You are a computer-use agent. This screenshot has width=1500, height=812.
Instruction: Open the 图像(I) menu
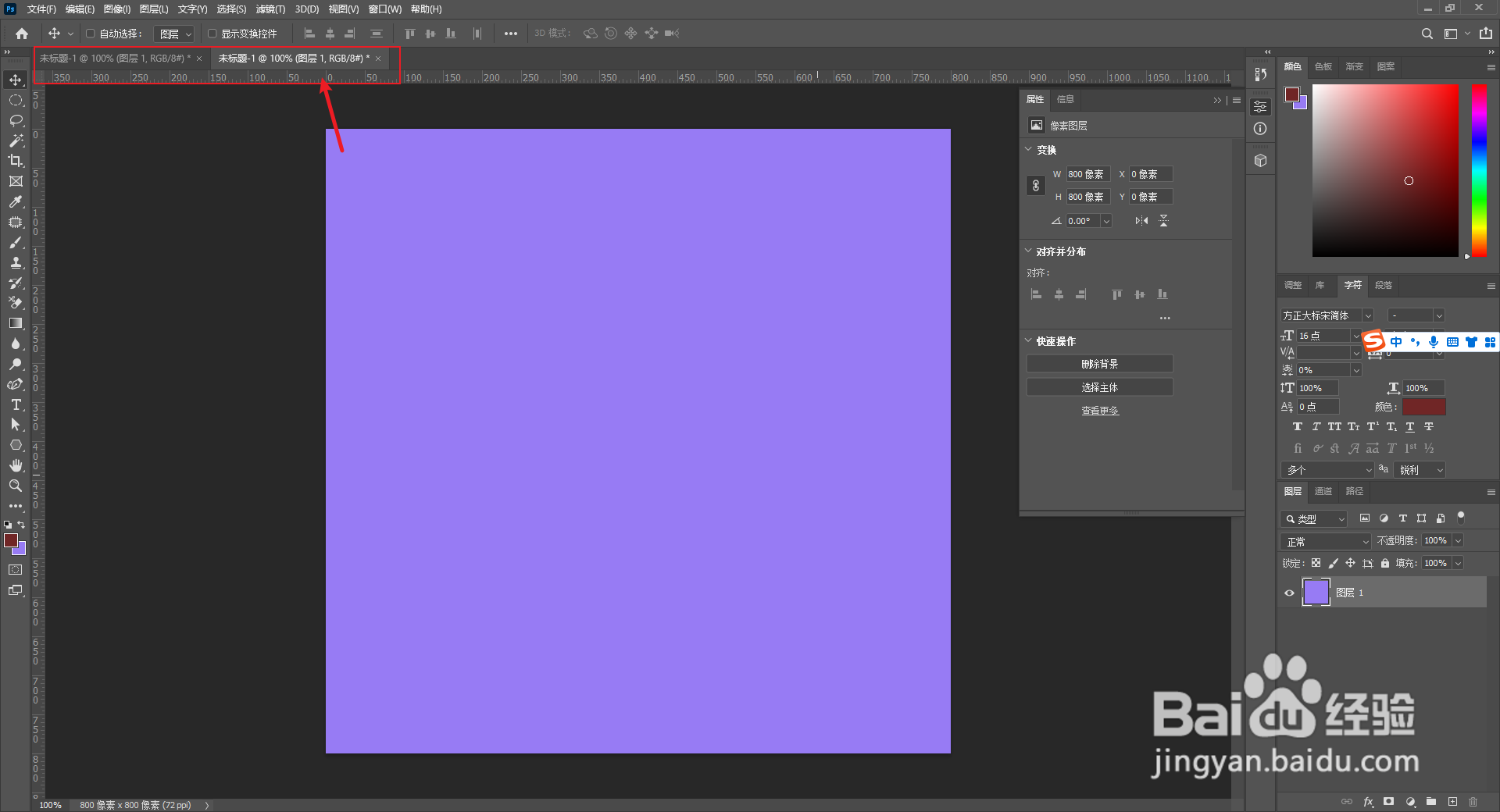(117, 9)
